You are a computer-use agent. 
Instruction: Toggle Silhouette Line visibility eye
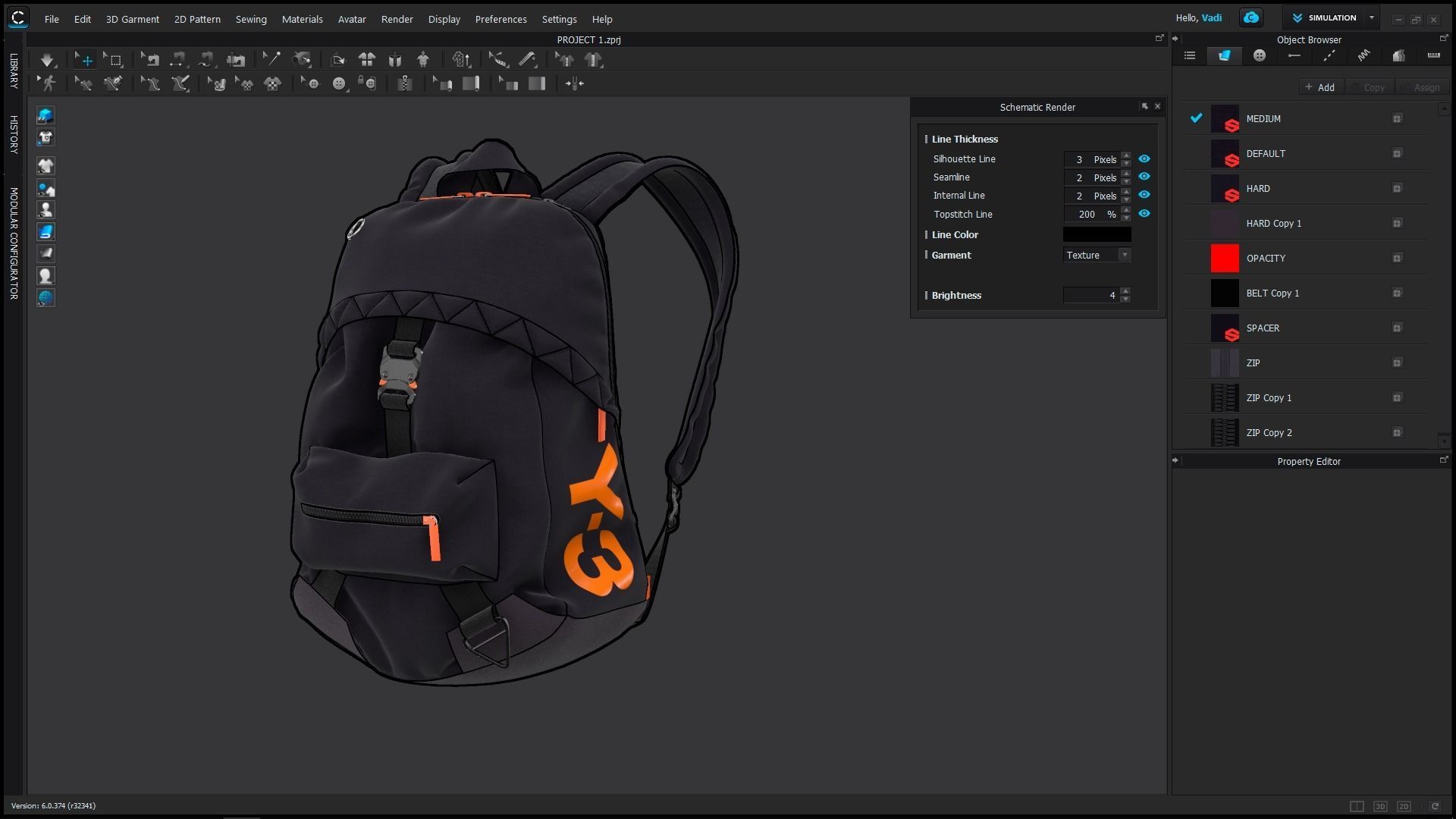point(1144,158)
